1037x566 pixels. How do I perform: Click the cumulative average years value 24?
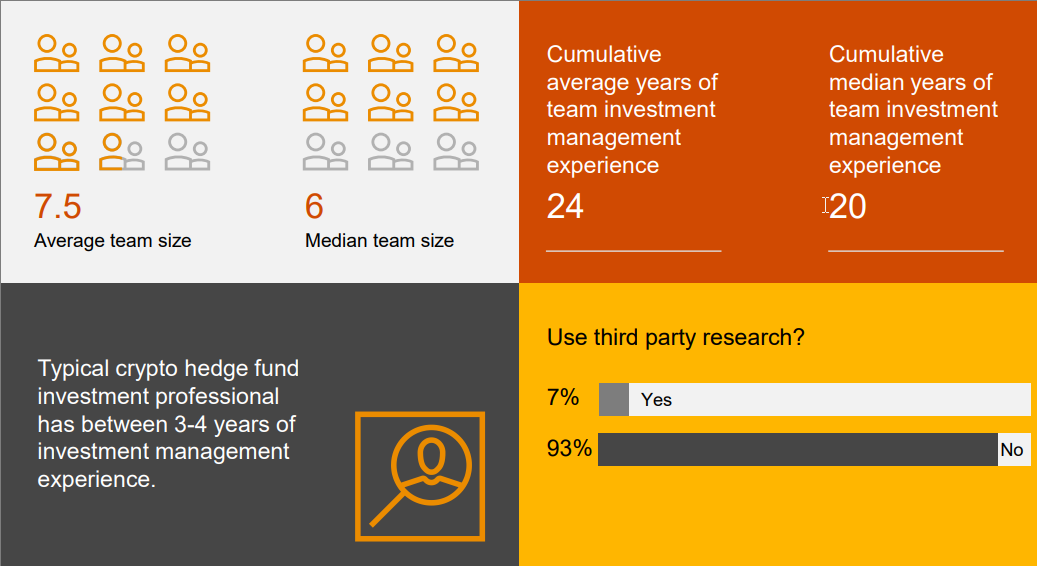565,206
